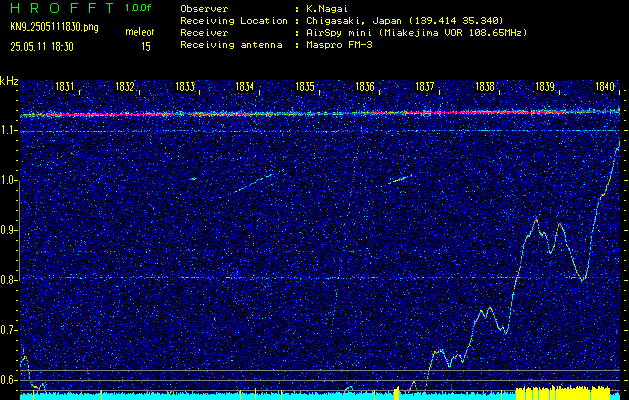
Task: Click the 1837 time marker
Action: [424, 87]
